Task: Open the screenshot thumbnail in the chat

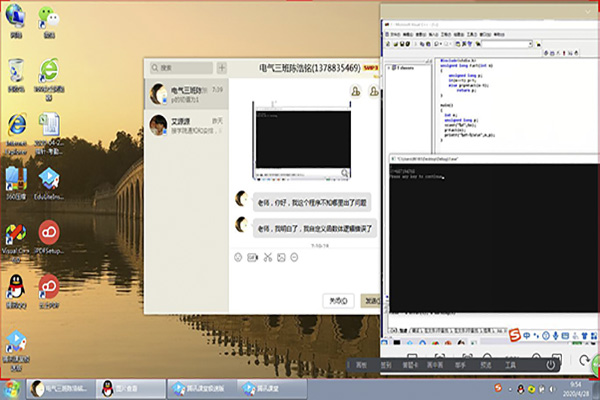Action: pos(301,140)
